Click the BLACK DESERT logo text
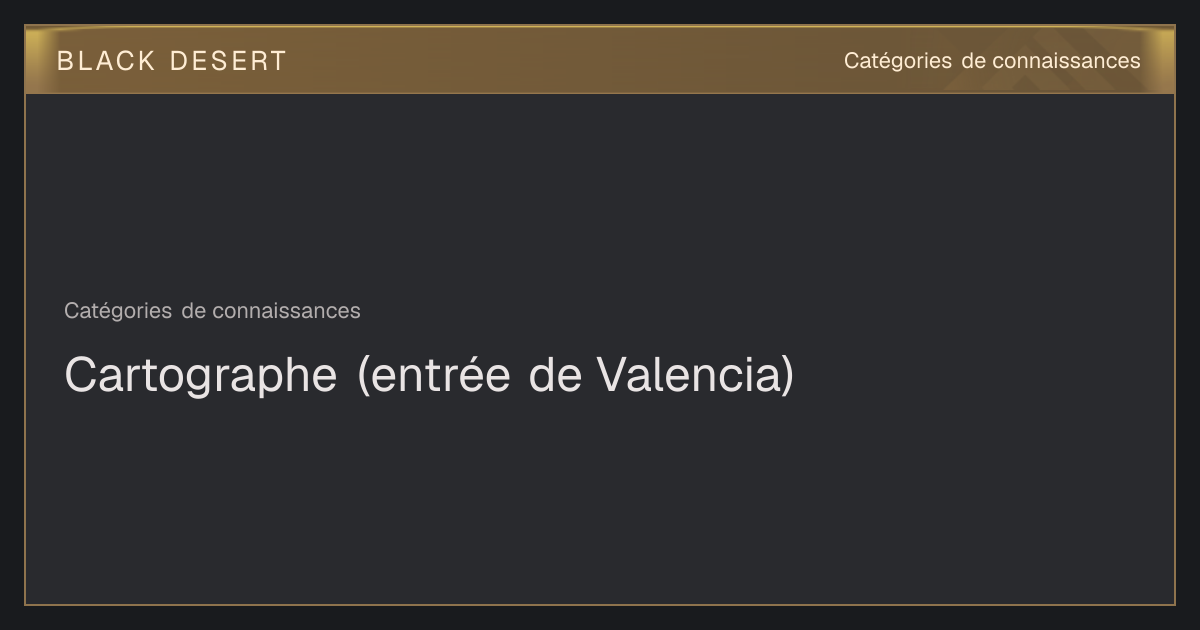The width and height of the screenshot is (1200, 630). tap(171, 61)
